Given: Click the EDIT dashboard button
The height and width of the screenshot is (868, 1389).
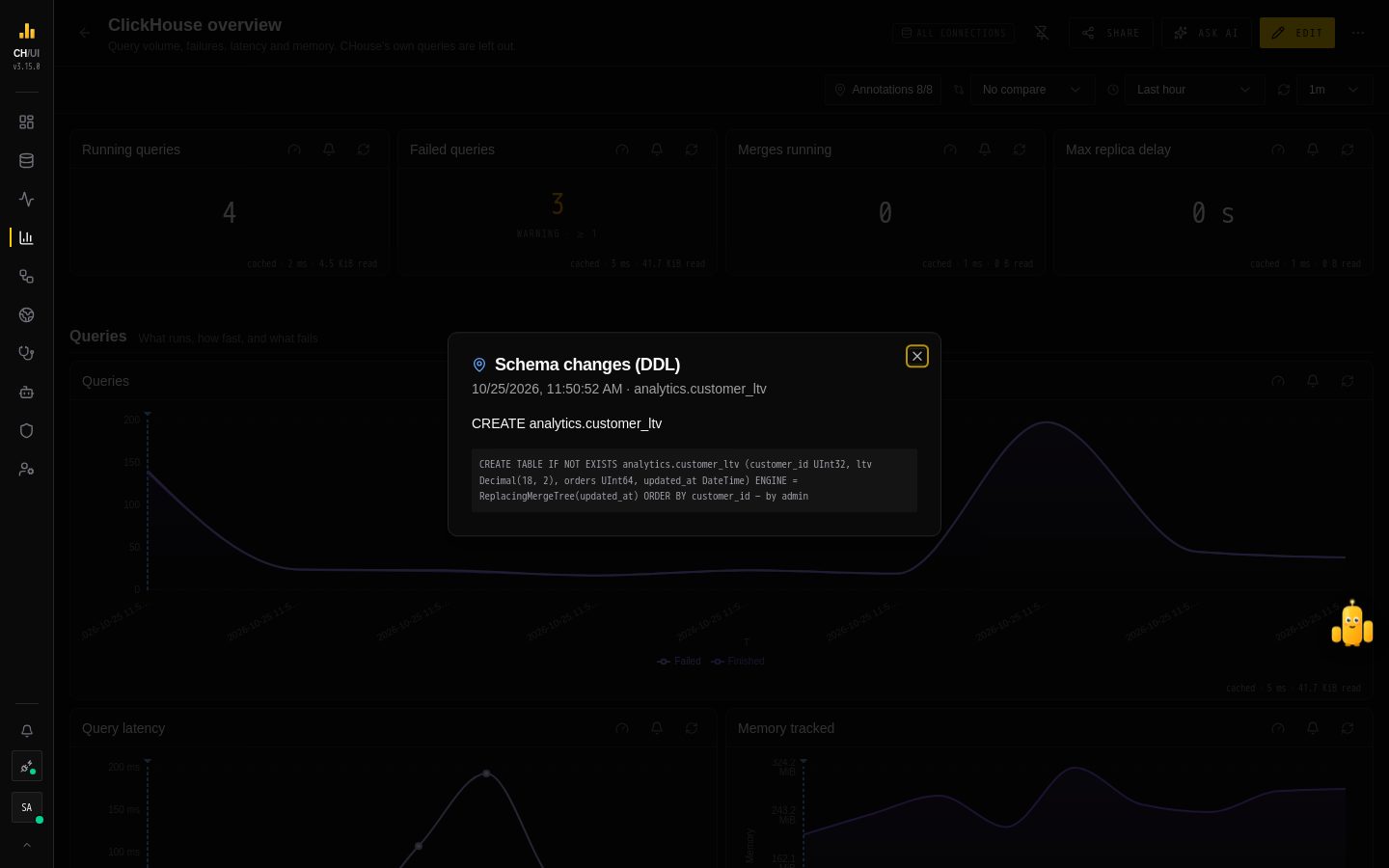Looking at the screenshot, I should (1297, 33).
